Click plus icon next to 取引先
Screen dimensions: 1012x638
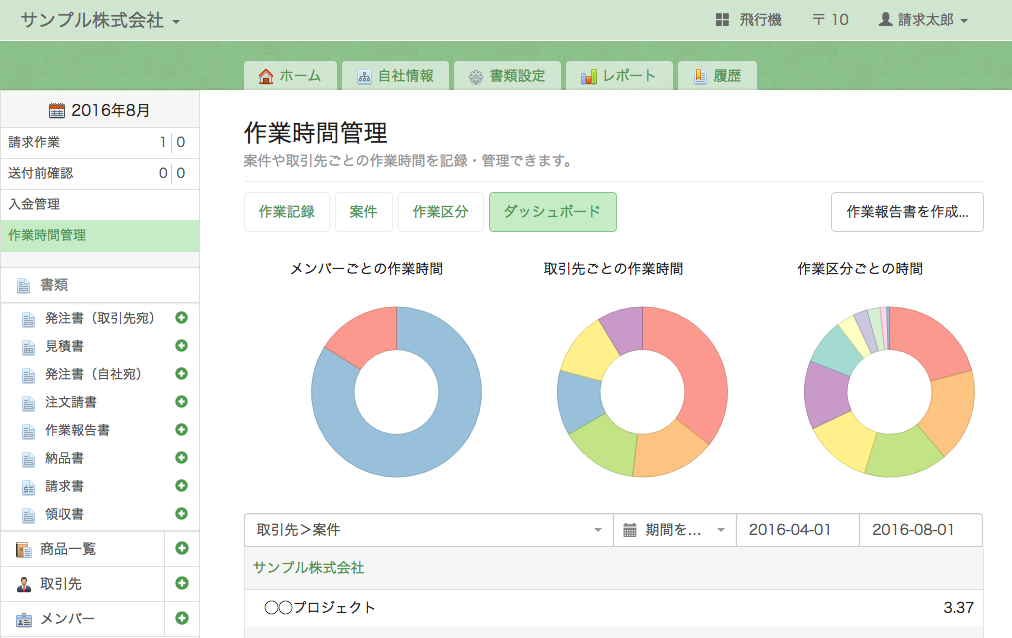[182, 583]
